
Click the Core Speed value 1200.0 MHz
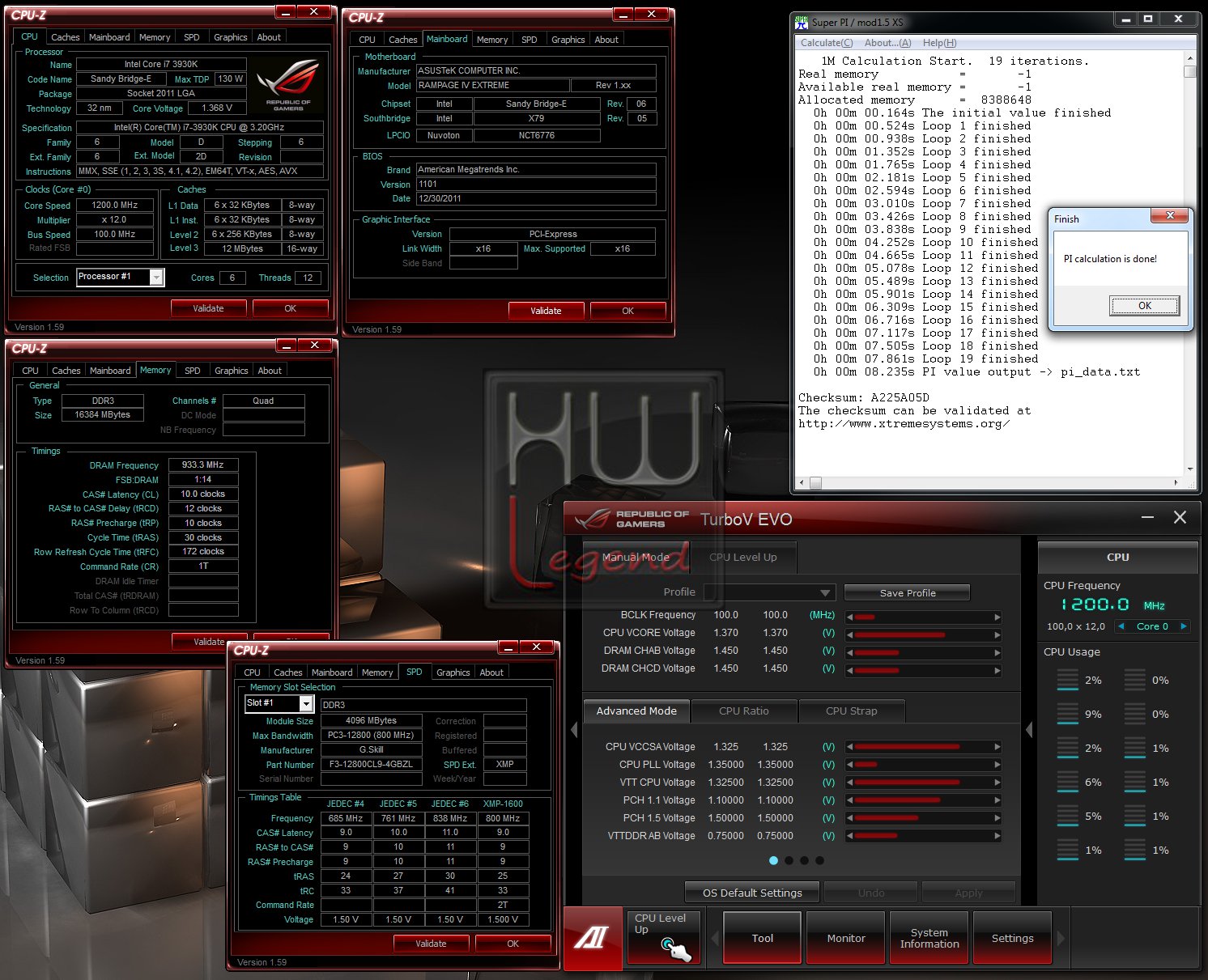[x=115, y=206]
